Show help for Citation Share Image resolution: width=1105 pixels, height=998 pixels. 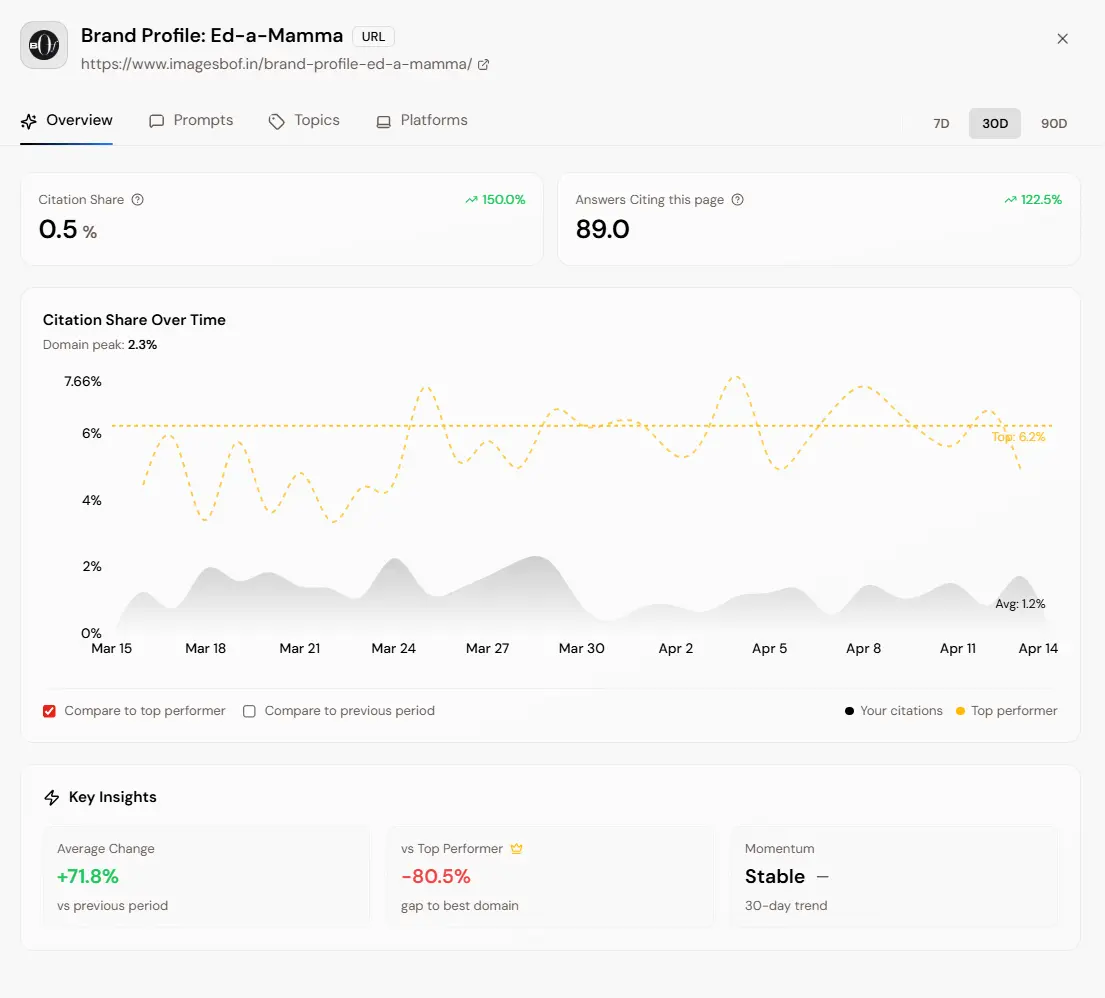click(137, 200)
